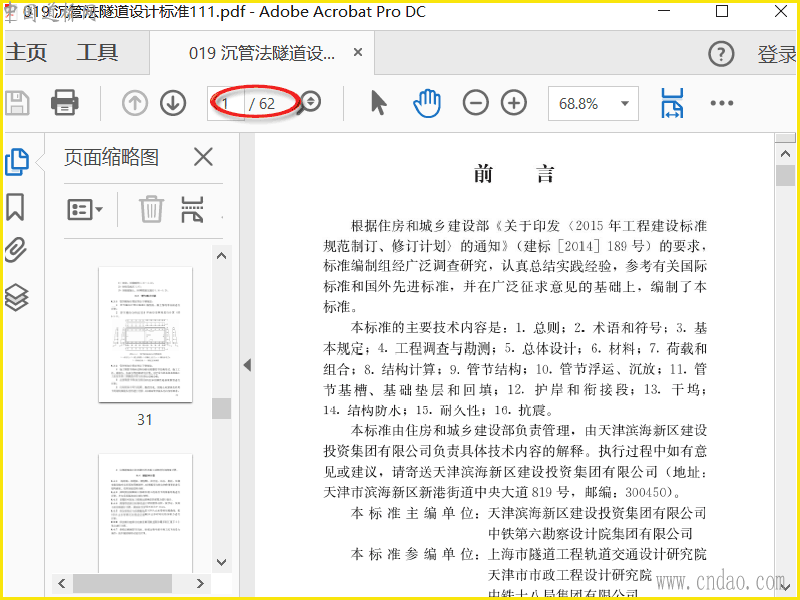This screenshot has width=800, height=600.
Task: Click the Save file icon
Action: [x=17, y=103]
